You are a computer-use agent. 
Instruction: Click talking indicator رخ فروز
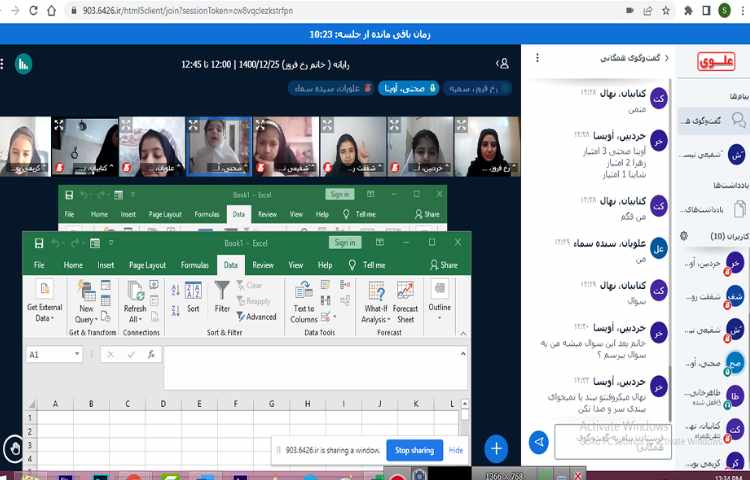[x=476, y=88]
